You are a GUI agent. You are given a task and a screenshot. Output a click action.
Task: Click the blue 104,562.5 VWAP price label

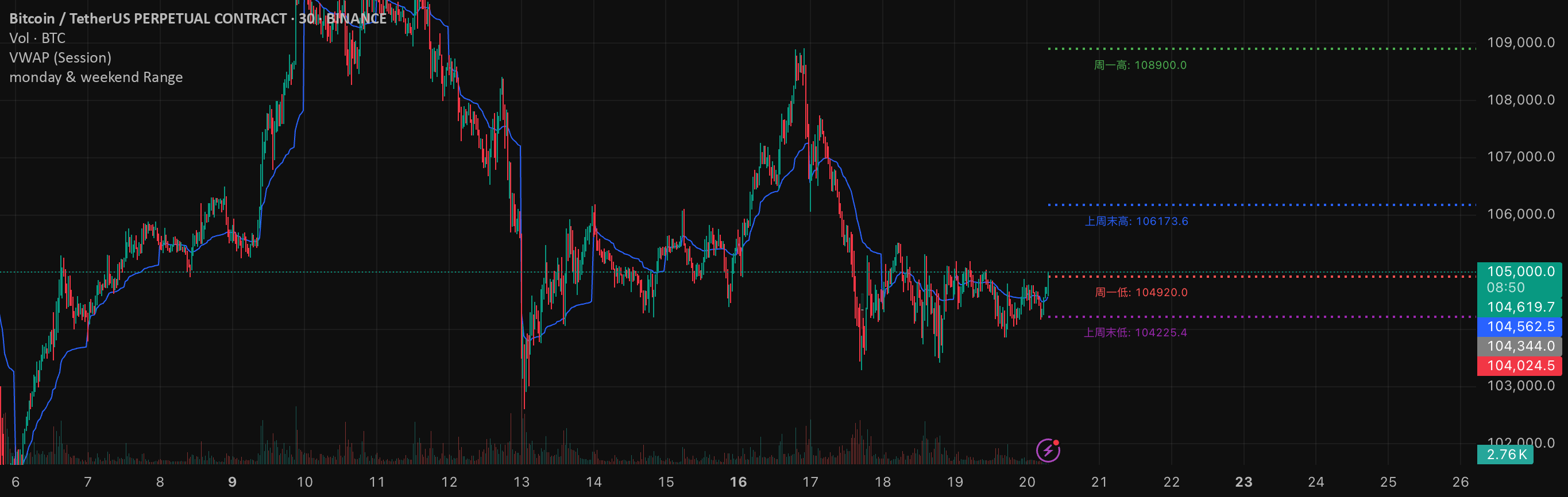point(1520,327)
